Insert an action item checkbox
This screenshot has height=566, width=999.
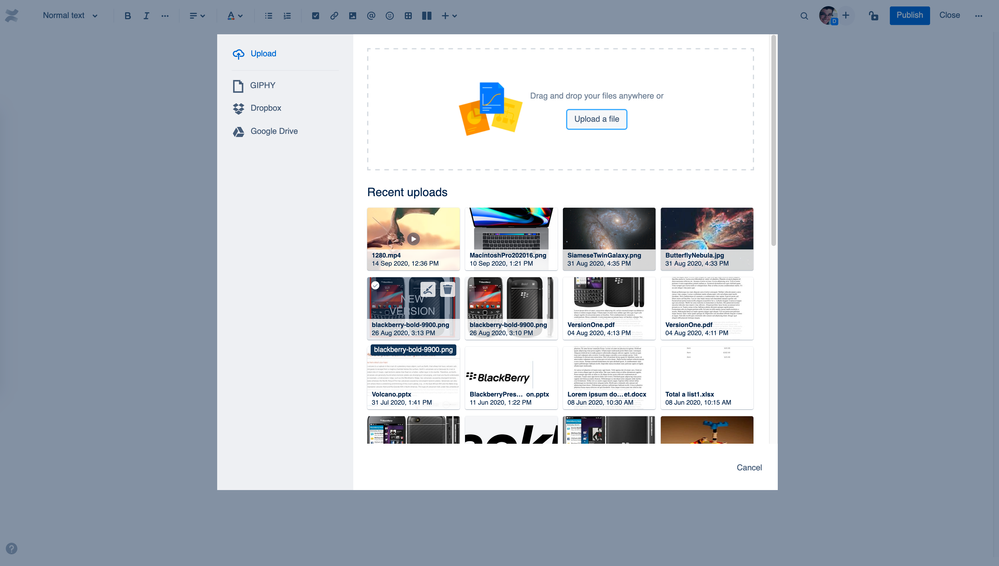click(x=315, y=16)
